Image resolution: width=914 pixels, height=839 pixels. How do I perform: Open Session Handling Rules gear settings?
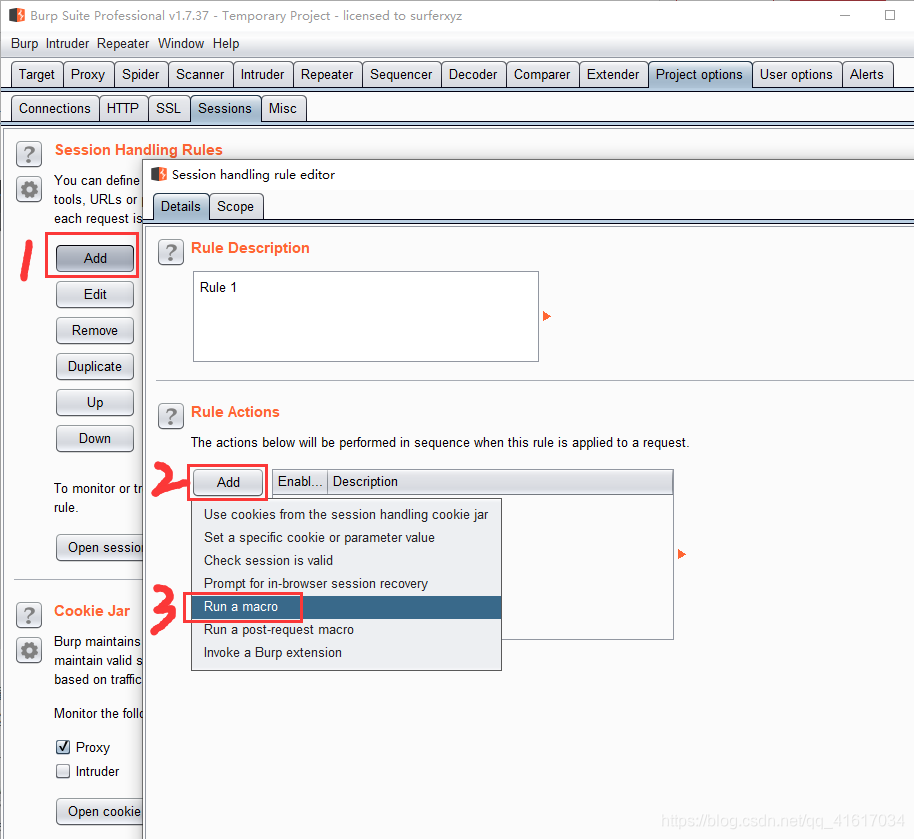tap(29, 189)
